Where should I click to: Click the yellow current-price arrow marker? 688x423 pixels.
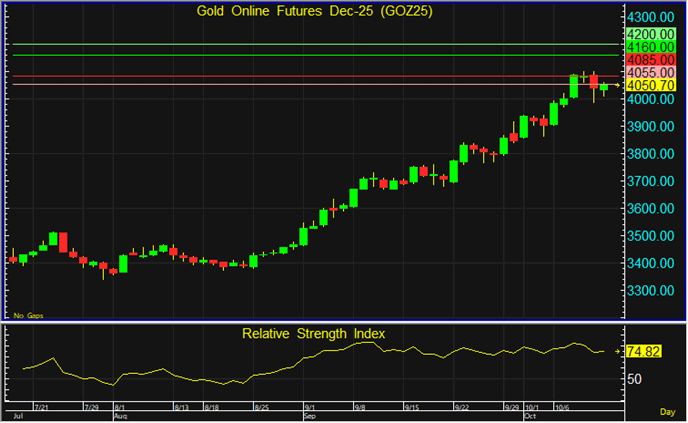point(618,86)
